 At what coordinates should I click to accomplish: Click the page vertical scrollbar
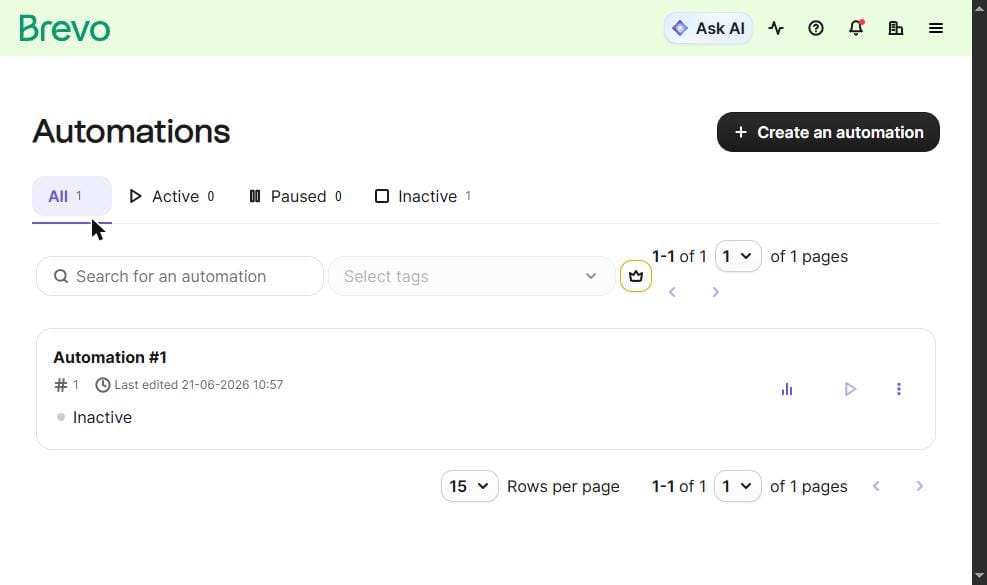[x=979, y=292]
